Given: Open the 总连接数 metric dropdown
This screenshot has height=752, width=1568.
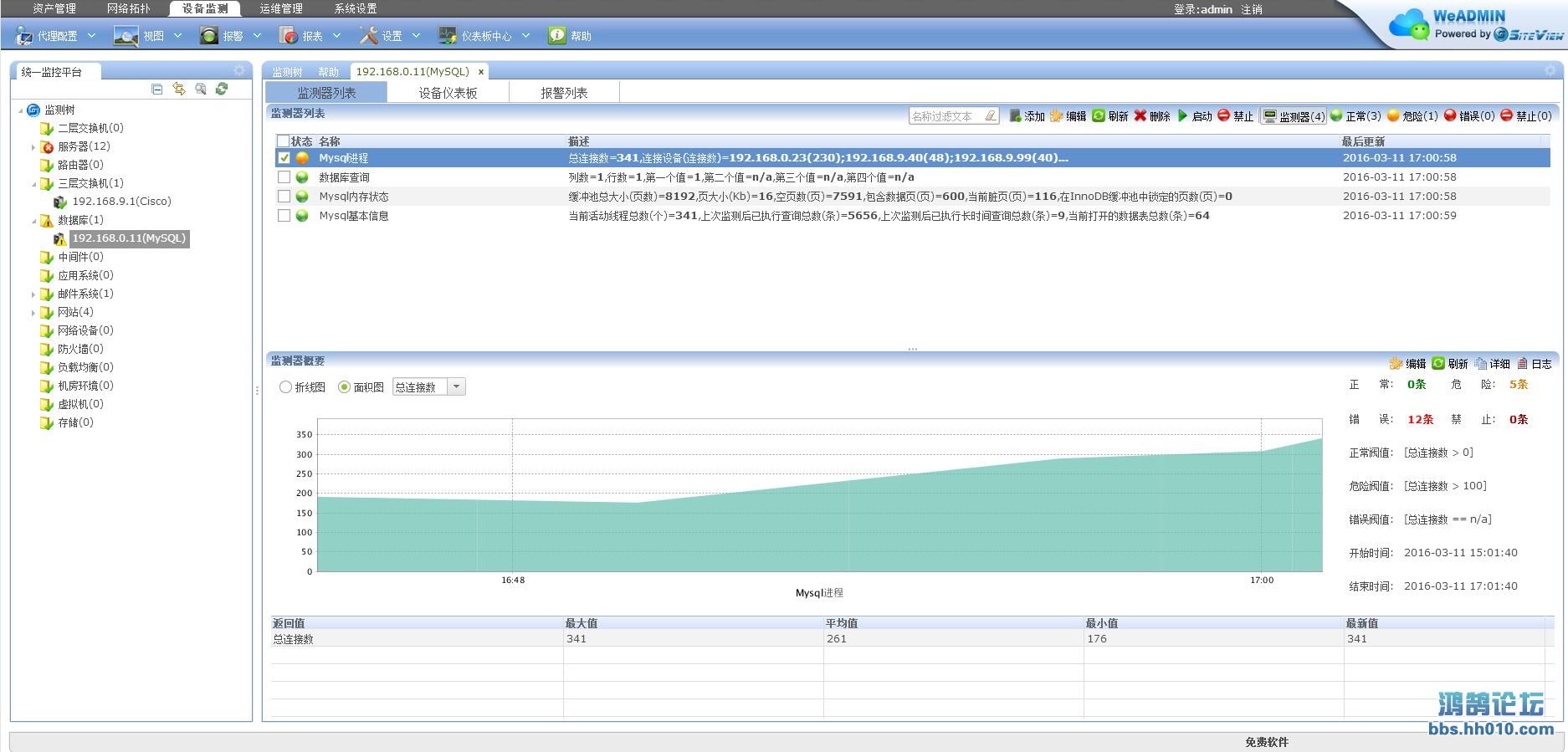Looking at the screenshot, I should coord(456,386).
